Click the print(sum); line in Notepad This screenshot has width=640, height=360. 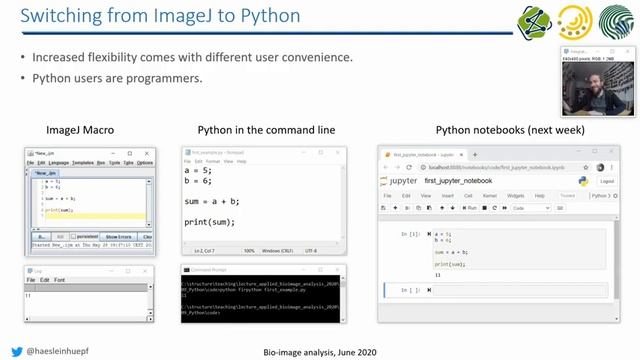209,222
